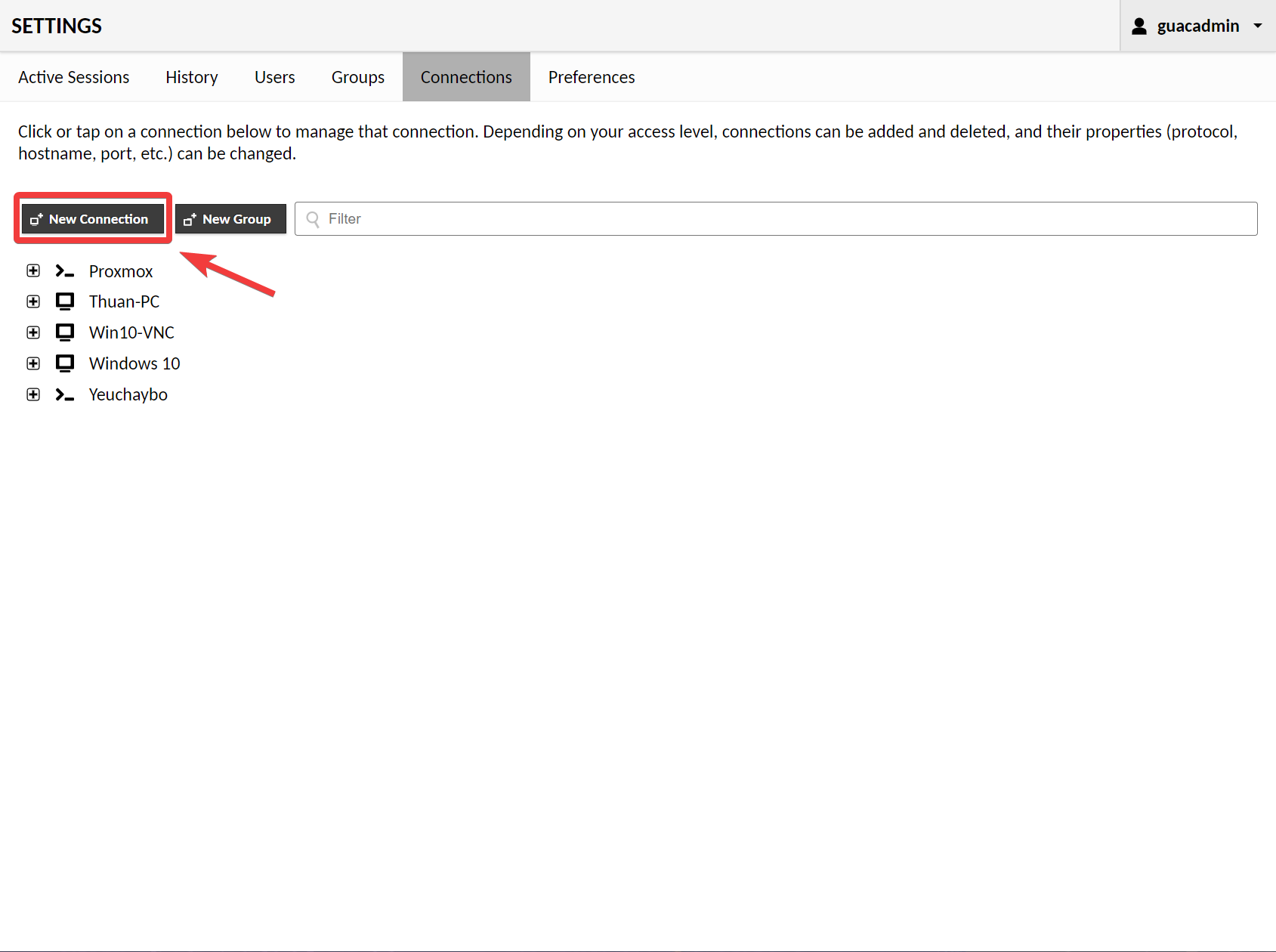Expand the Thuan-PC connection node
This screenshot has width=1276, height=952.
(33, 301)
